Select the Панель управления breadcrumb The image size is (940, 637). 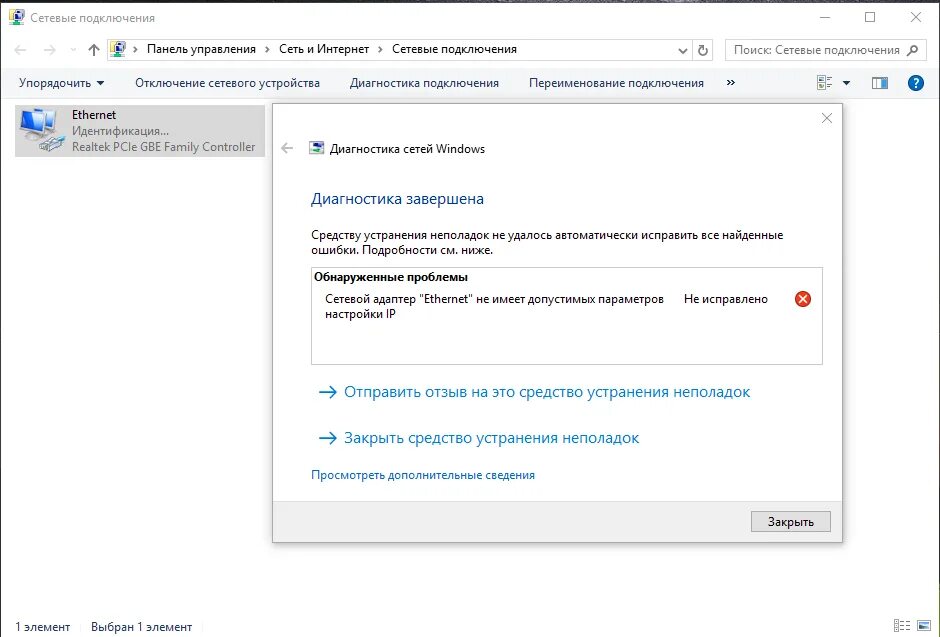pyautogui.click(x=201, y=49)
